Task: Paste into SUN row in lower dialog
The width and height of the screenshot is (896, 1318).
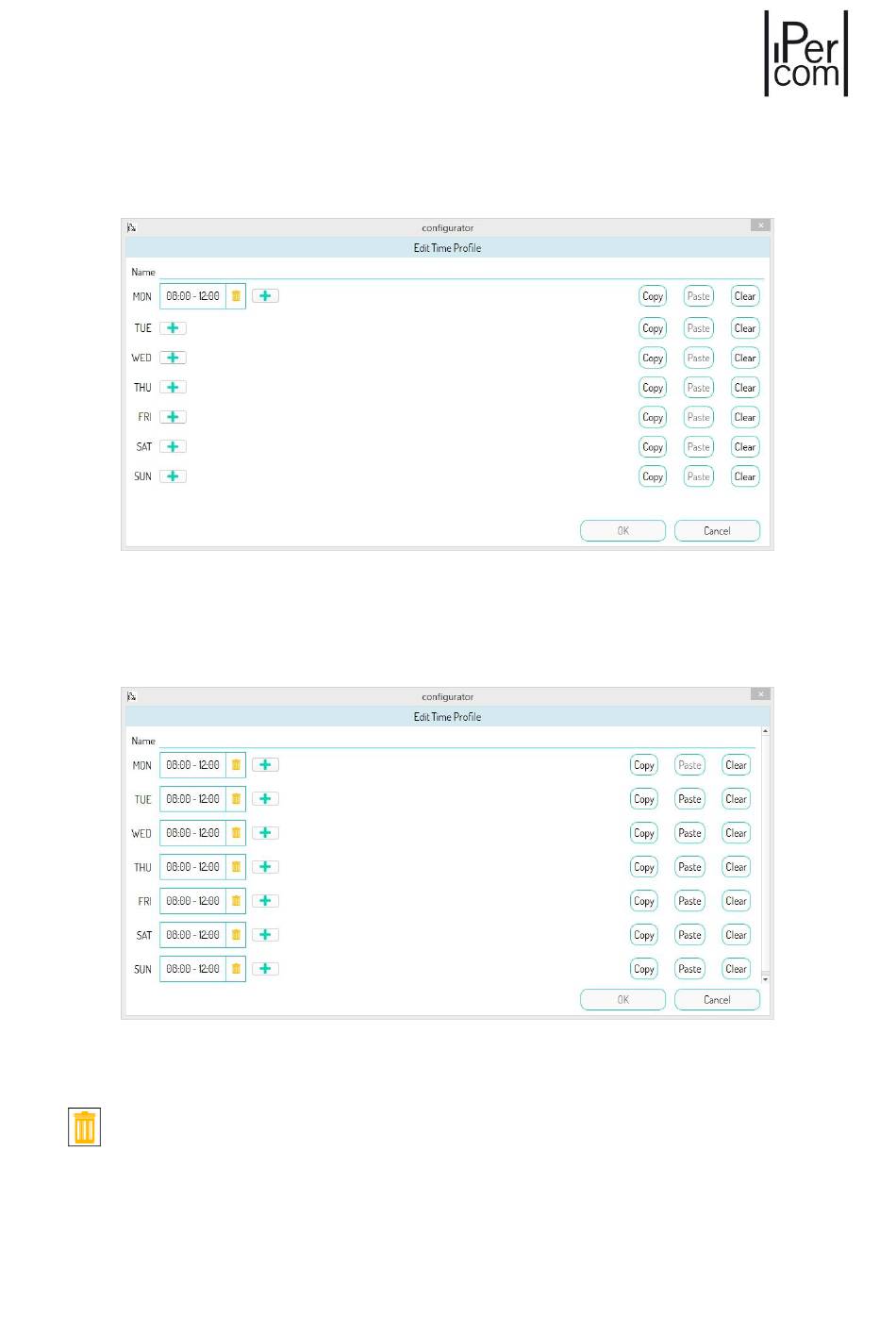Action: pos(690,969)
